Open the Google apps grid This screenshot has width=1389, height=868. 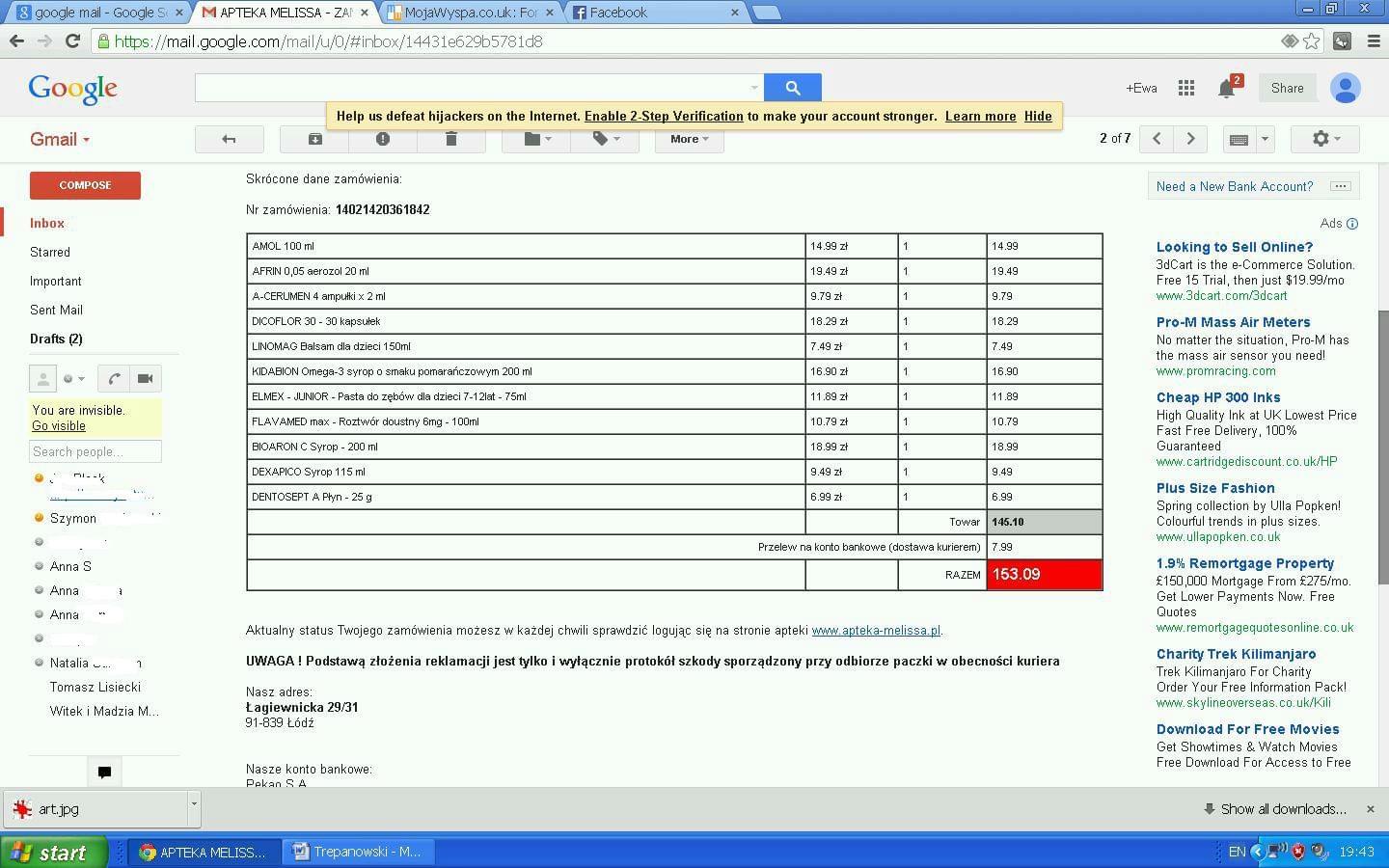(x=1186, y=88)
